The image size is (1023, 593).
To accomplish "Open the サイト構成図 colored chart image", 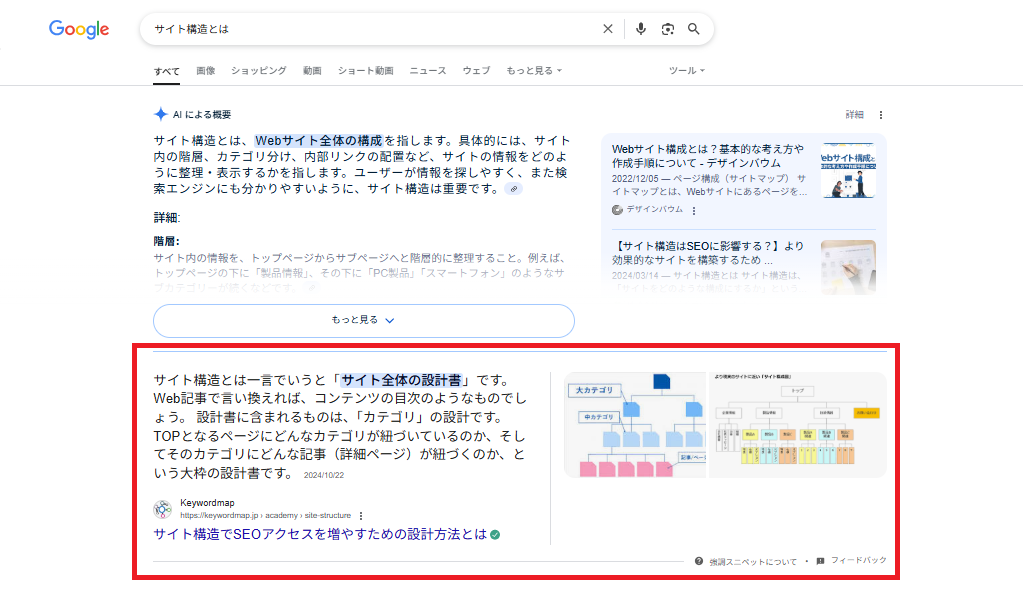I will point(797,425).
